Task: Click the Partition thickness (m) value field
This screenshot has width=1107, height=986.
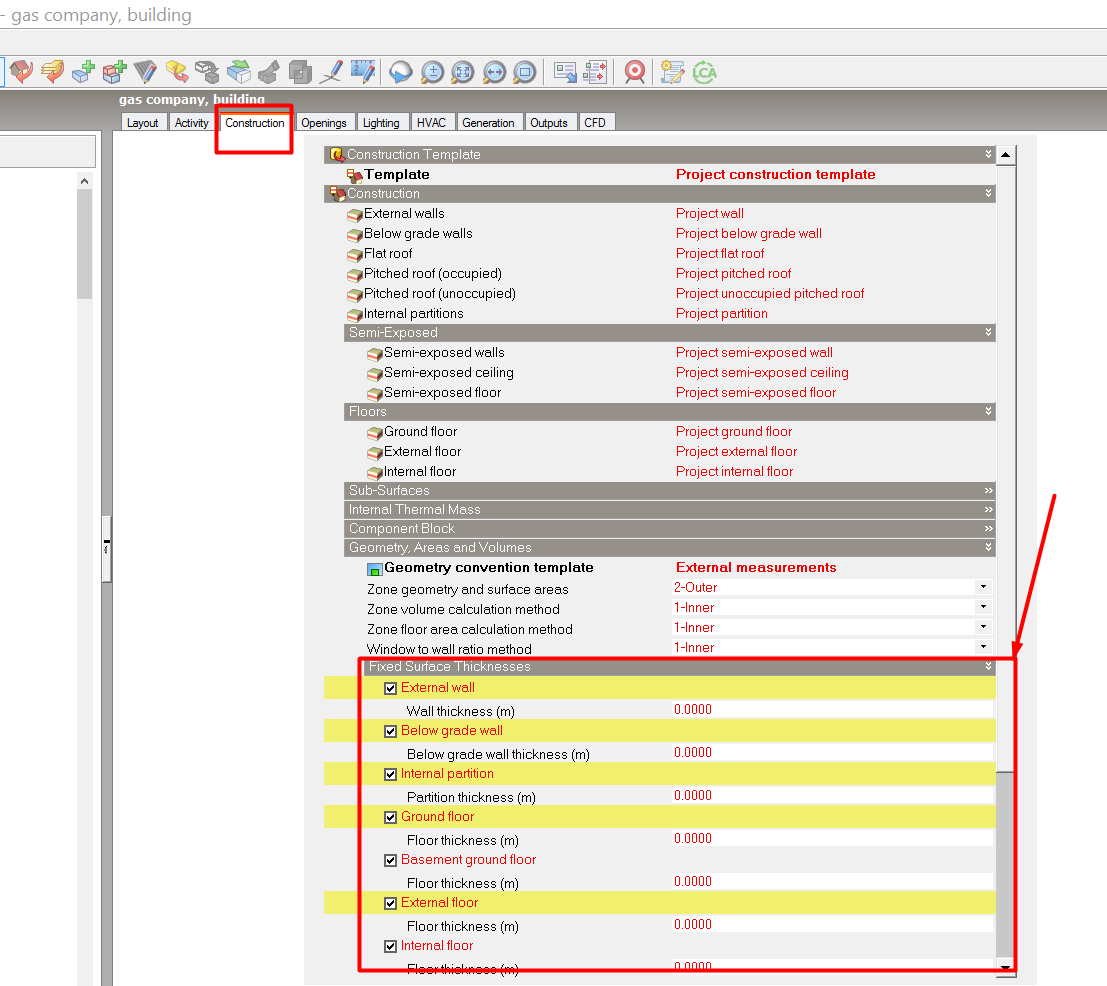Action: pos(832,796)
